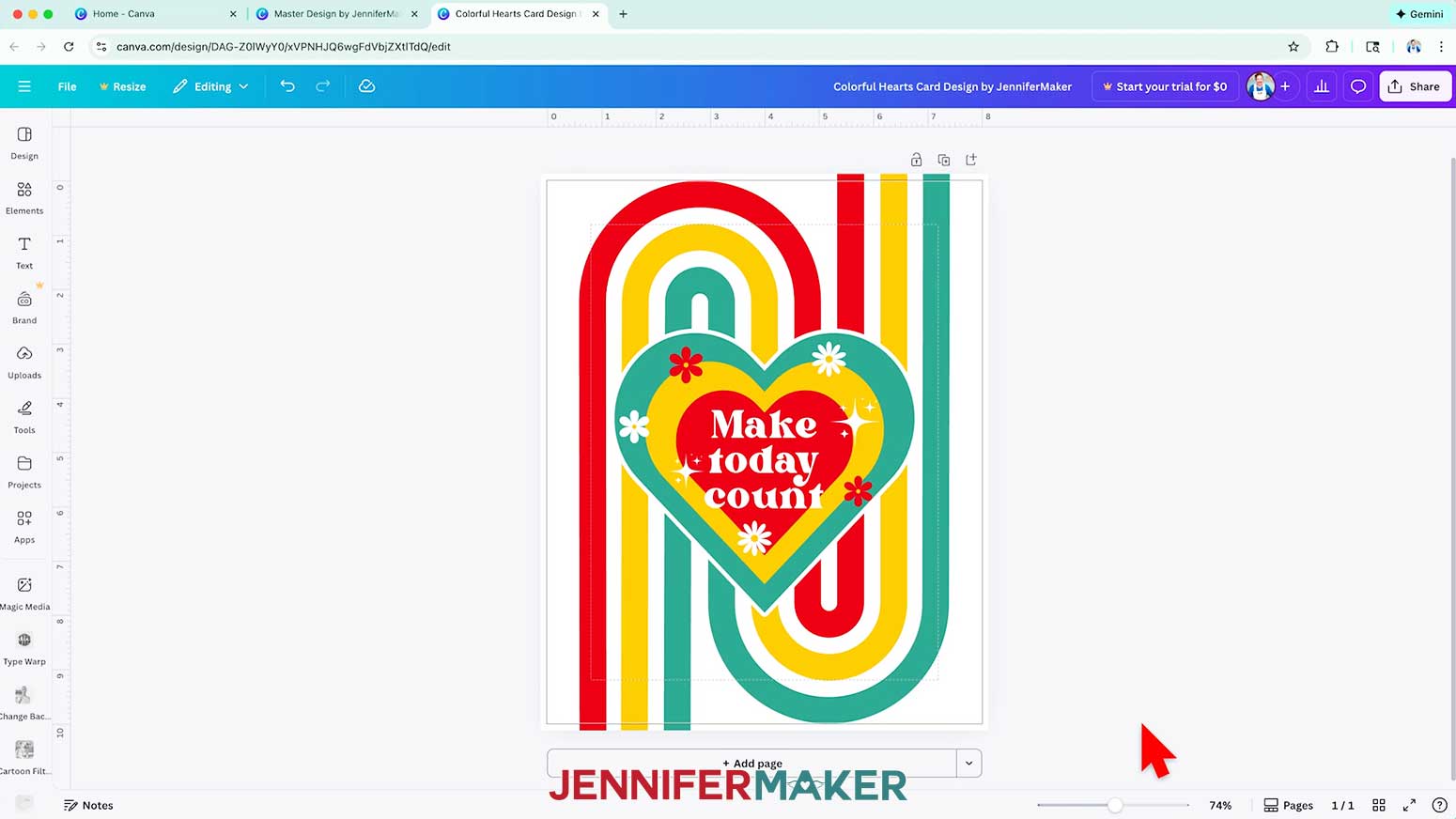Enter fullscreen present mode
This screenshot has width=1456, height=819.
[1409, 805]
